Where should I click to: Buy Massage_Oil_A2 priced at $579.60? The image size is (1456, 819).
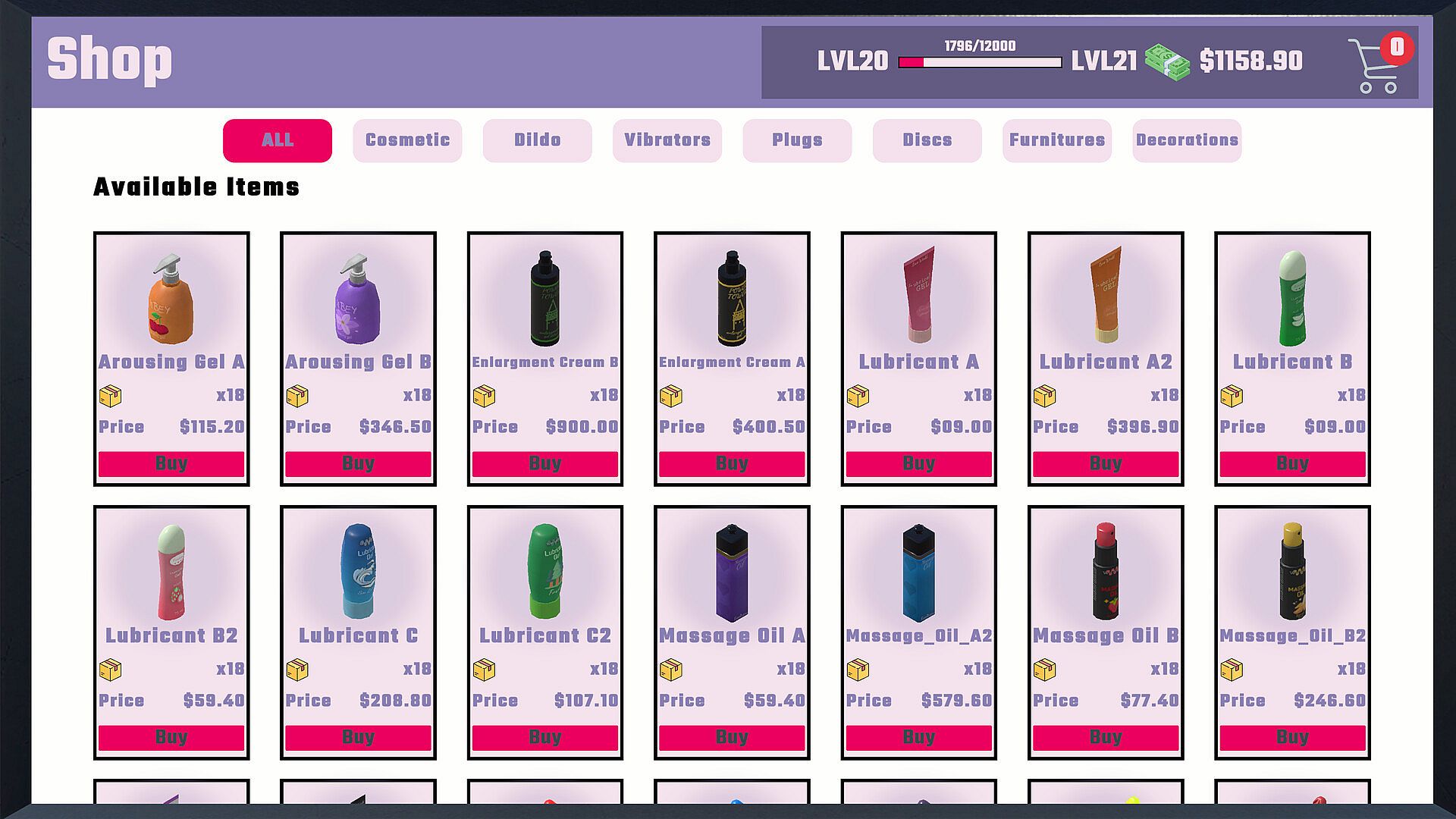point(919,738)
